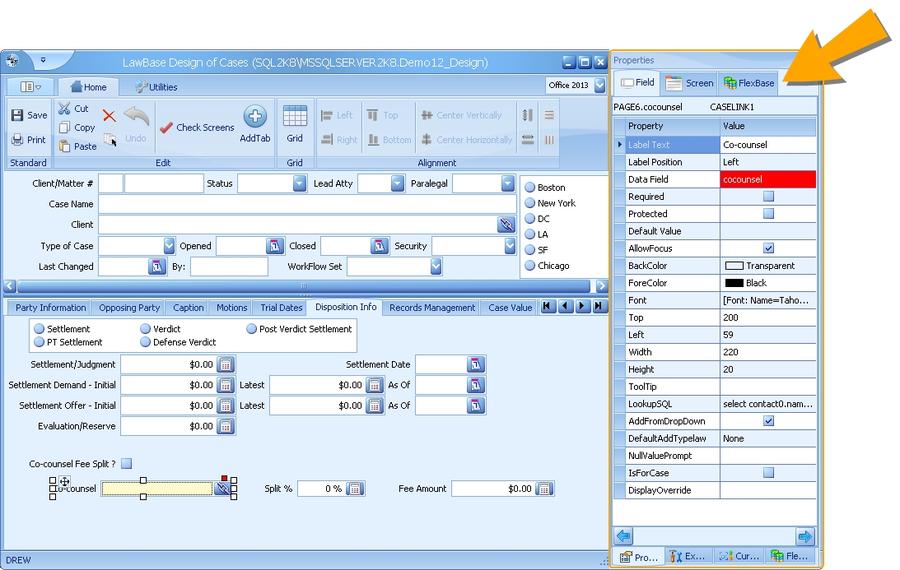
Task: Open calendar for Closed date field
Action: 379,246
